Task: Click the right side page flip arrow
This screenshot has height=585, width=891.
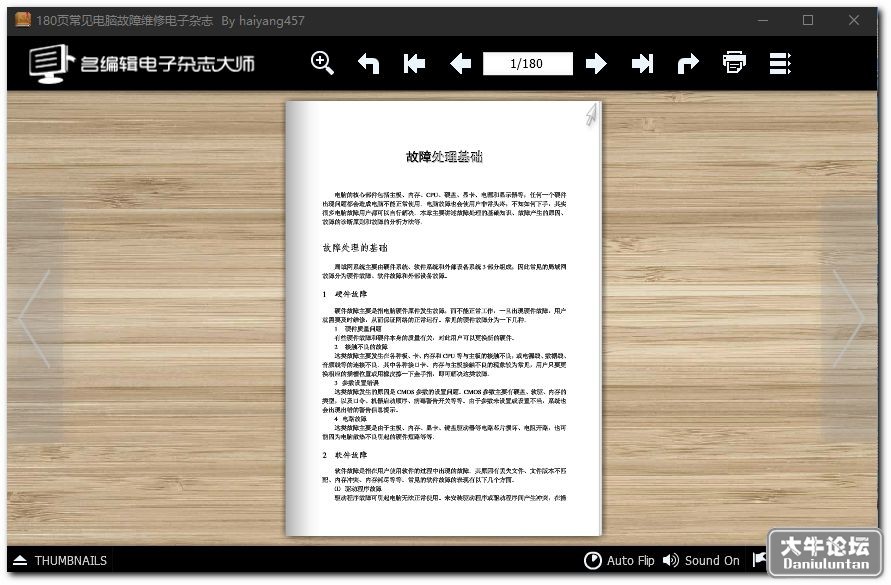Action: point(848,319)
